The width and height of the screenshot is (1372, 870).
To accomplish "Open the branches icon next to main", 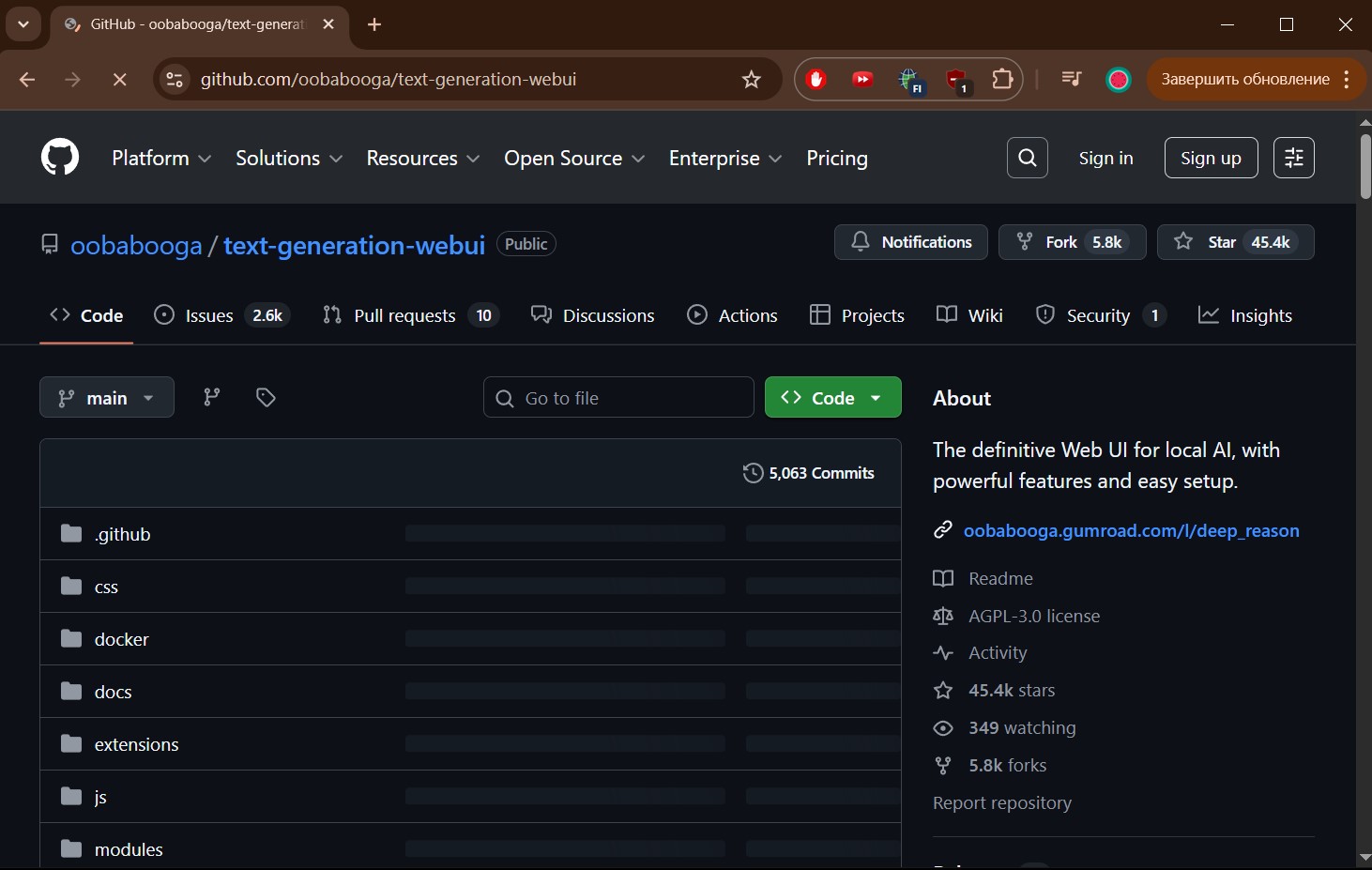I will pyautogui.click(x=212, y=398).
